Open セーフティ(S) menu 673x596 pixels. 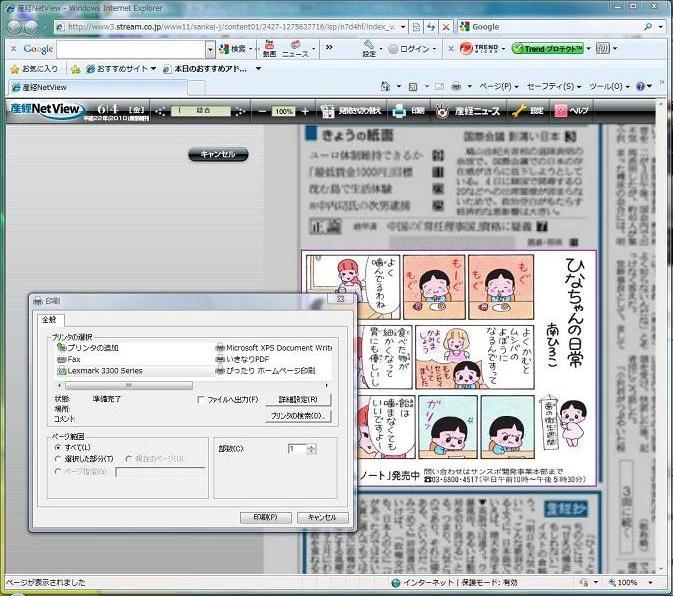pyautogui.click(x=554, y=86)
